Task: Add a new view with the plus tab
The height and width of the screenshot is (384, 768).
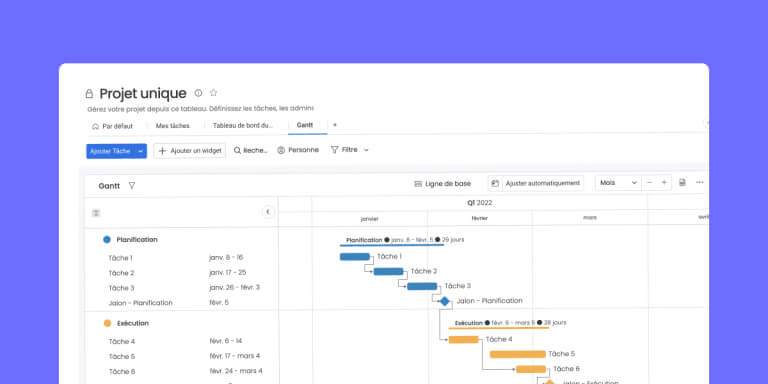Action: tap(335, 125)
